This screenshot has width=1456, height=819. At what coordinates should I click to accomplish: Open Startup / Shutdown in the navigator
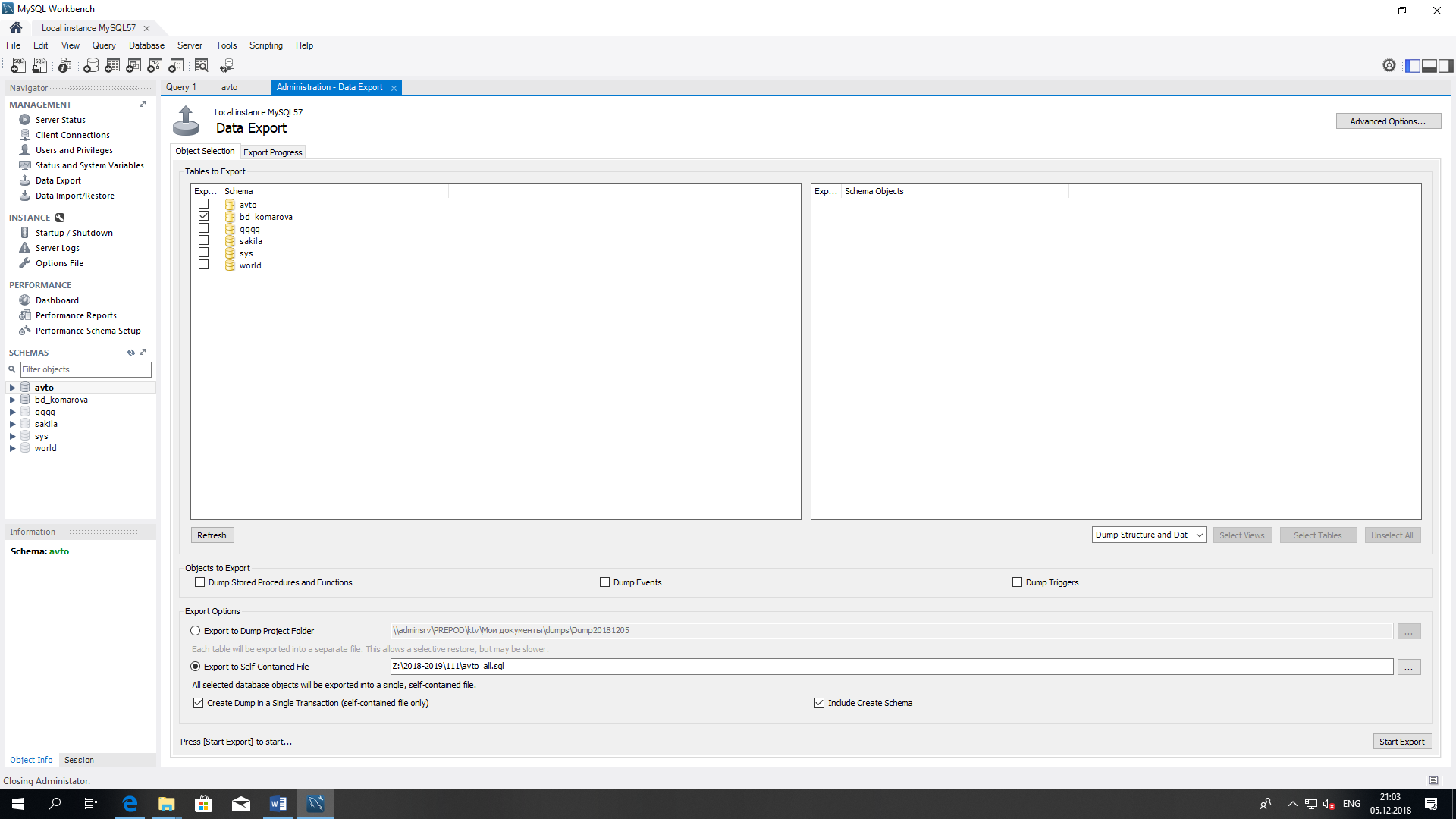(74, 233)
